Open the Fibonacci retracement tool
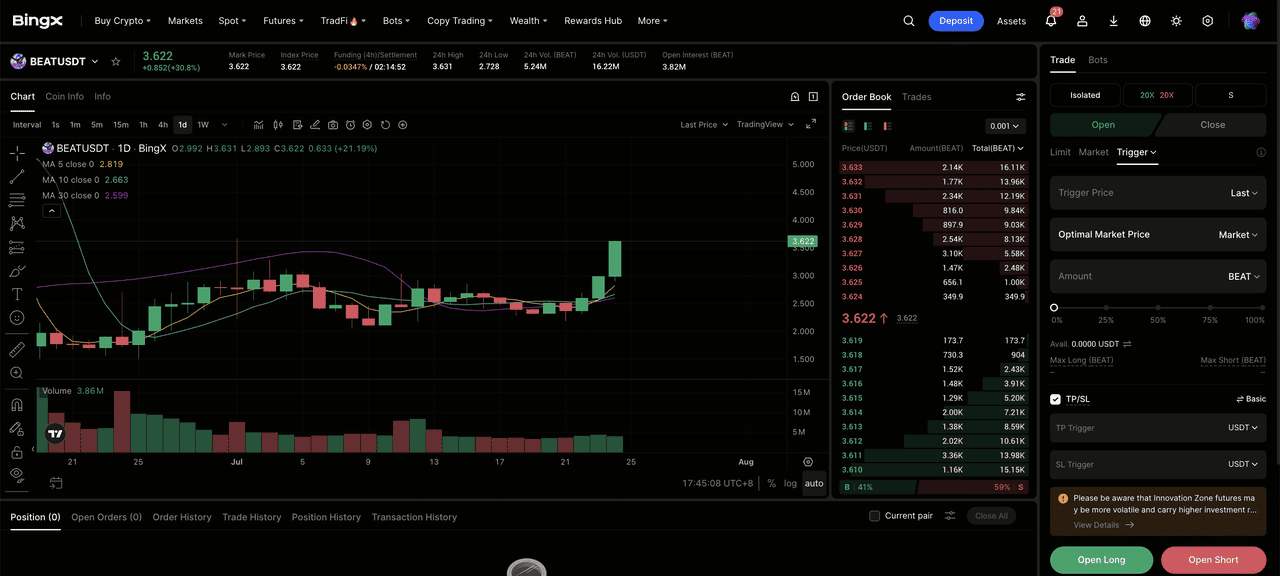Screen dimensions: 1280x576 click(x=17, y=200)
